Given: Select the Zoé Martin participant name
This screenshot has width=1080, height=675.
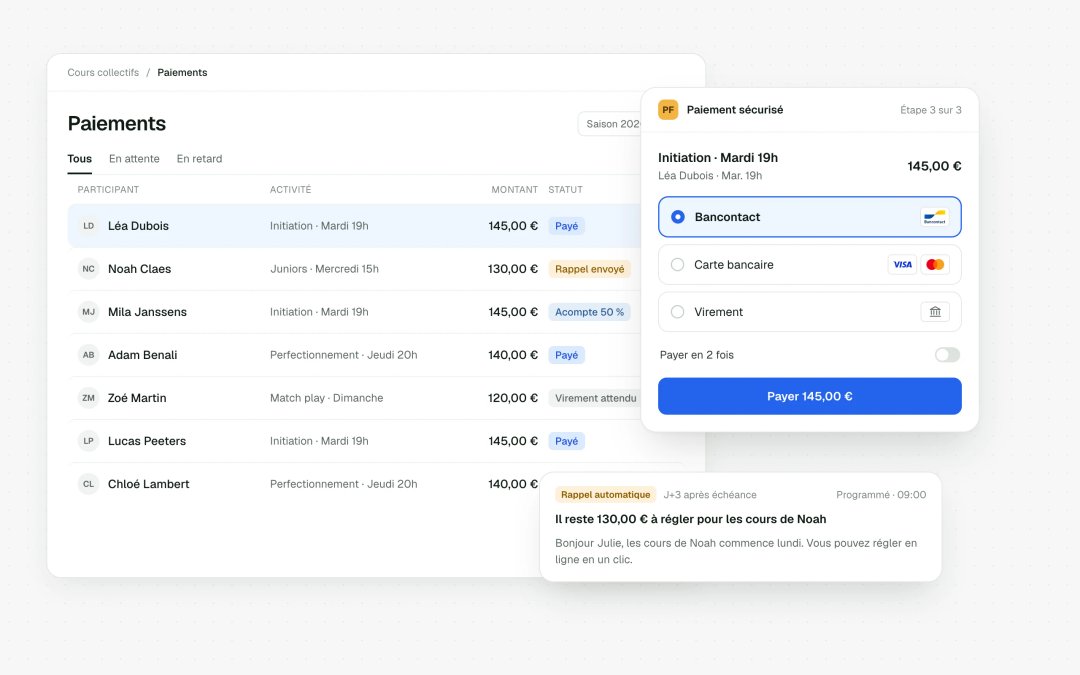Looking at the screenshot, I should click(137, 398).
